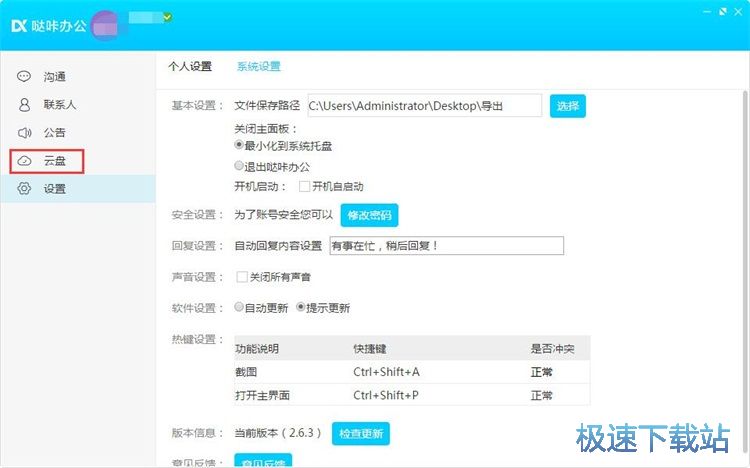Maximize the 哒咔办公 window
Viewport: 750px width, 468px height.
click(x=723, y=11)
